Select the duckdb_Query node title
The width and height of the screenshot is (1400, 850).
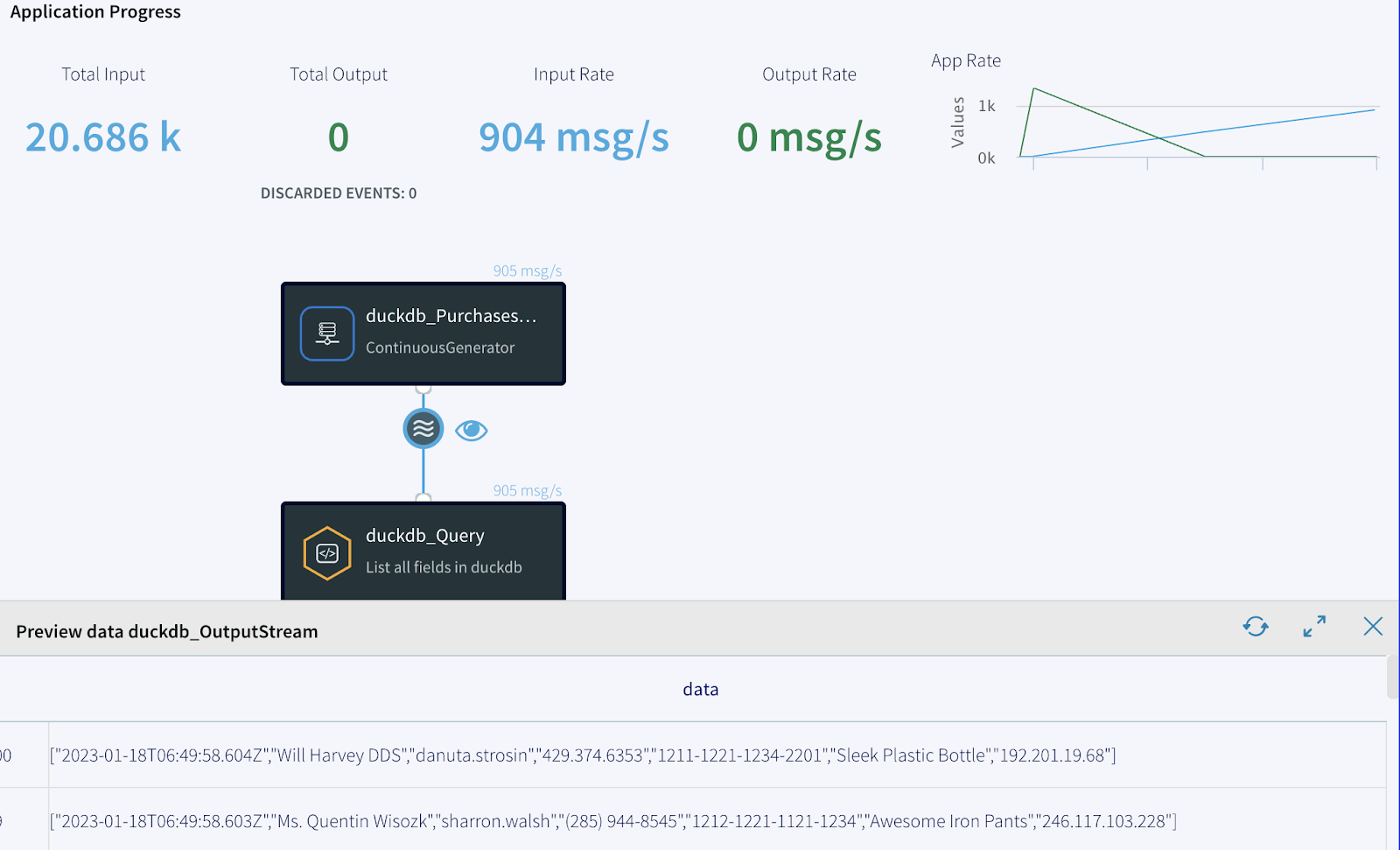pos(424,536)
